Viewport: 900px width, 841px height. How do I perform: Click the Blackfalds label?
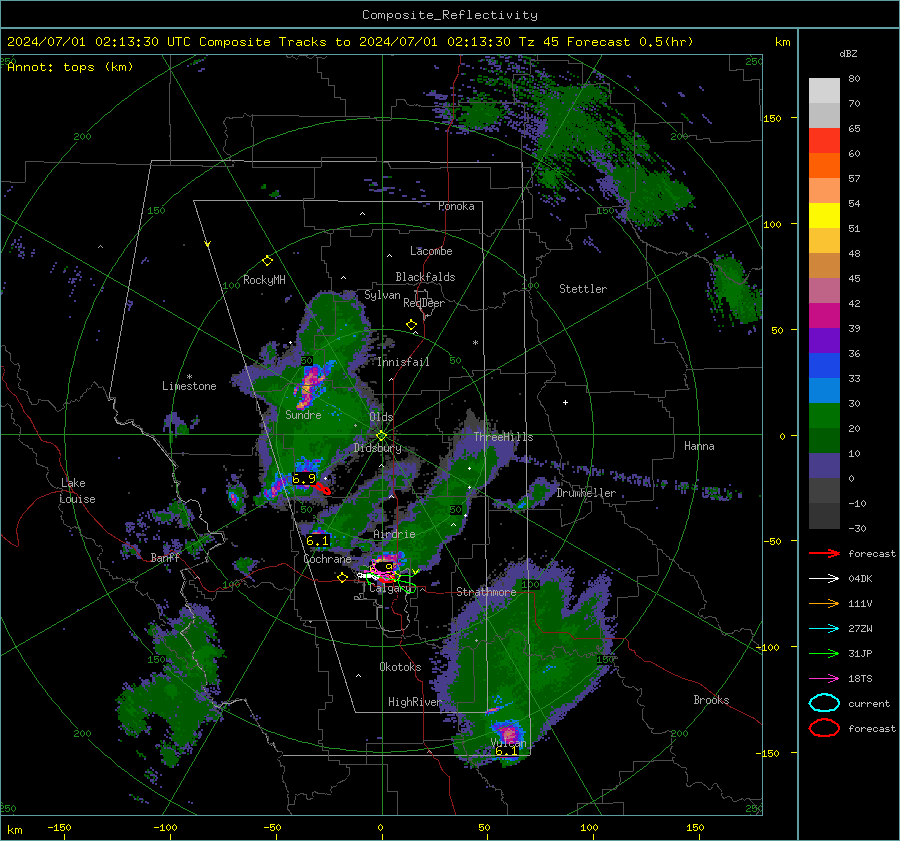point(425,277)
